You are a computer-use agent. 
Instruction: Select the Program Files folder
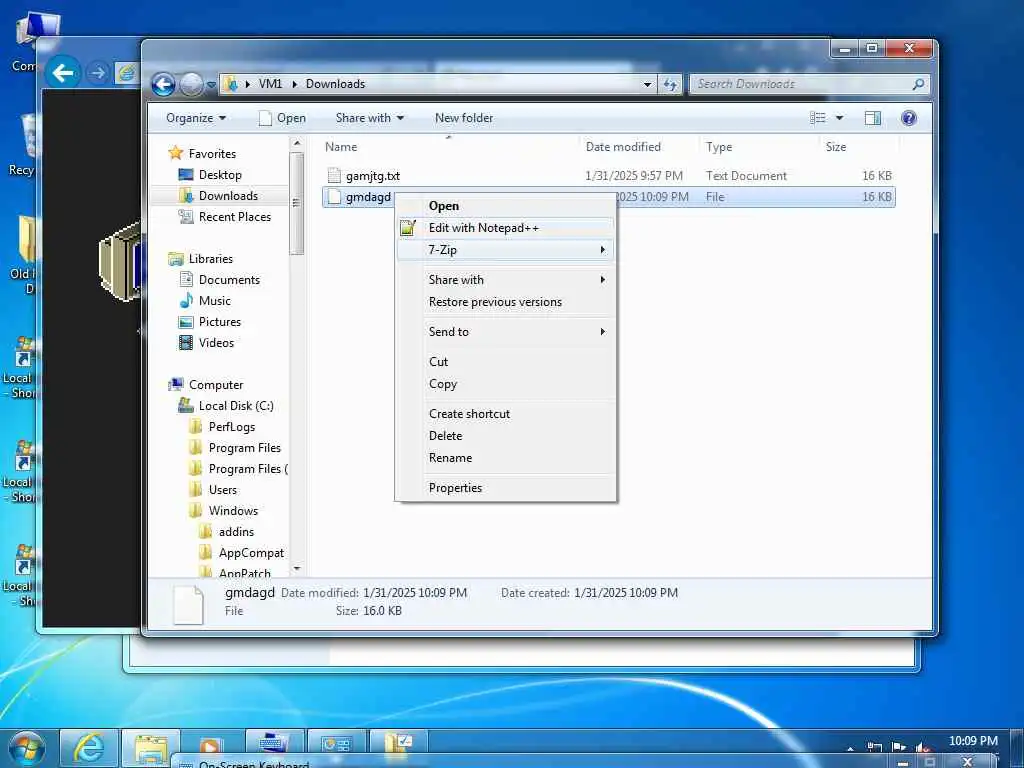[244, 448]
